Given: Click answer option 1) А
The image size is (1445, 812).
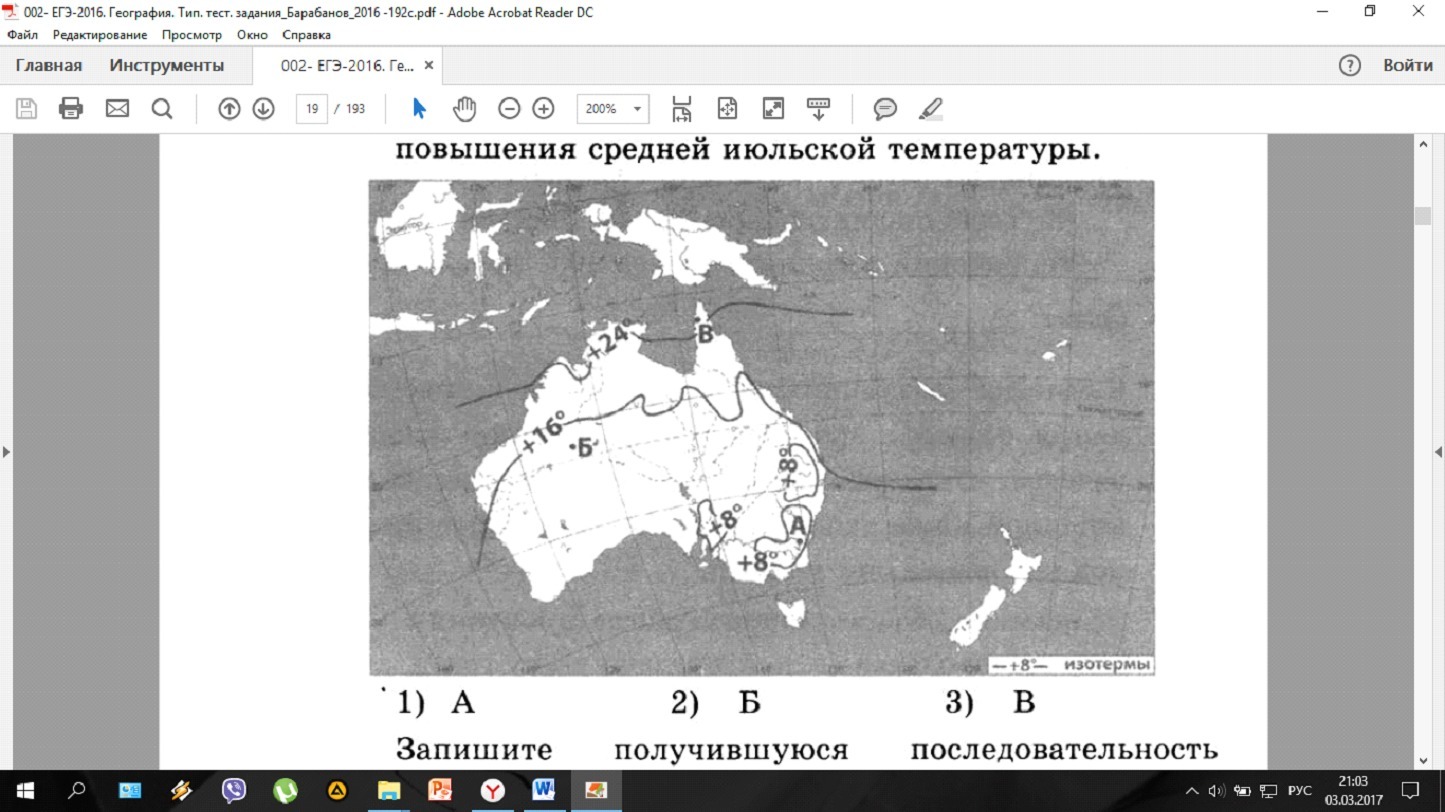Looking at the screenshot, I should [x=436, y=703].
